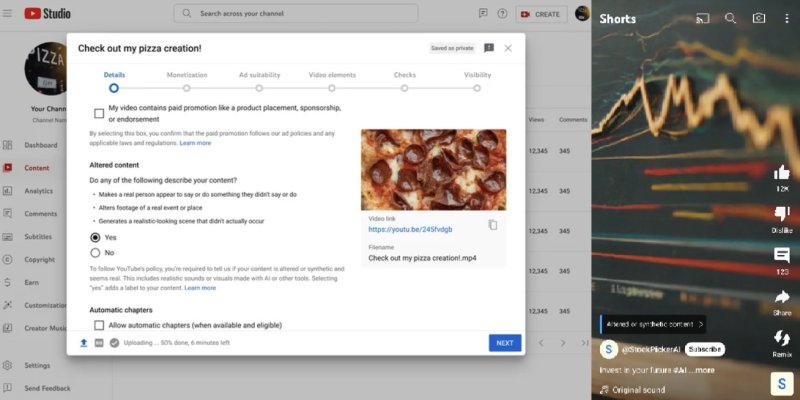Image resolution: width=800 pixels, height=400 pixels.
Task: Open Shorts comments icon showing 123
Action: [782, 255]
